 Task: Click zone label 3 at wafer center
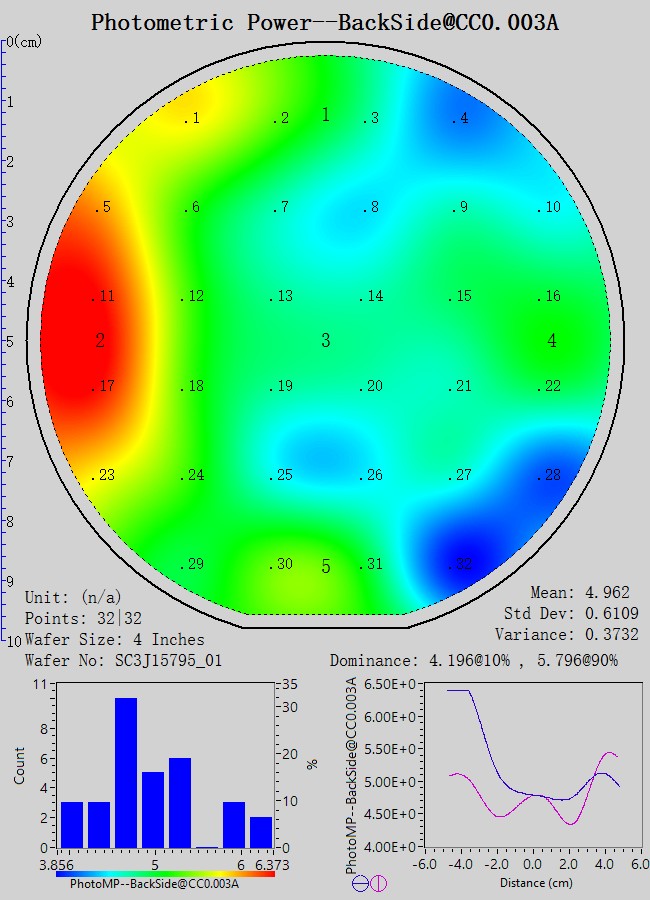(325, 341)
